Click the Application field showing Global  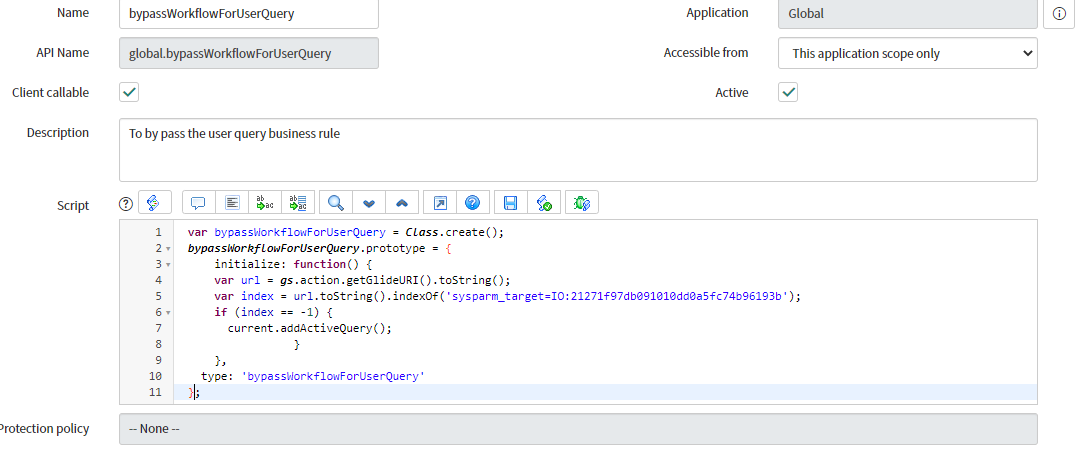[908, 13]
